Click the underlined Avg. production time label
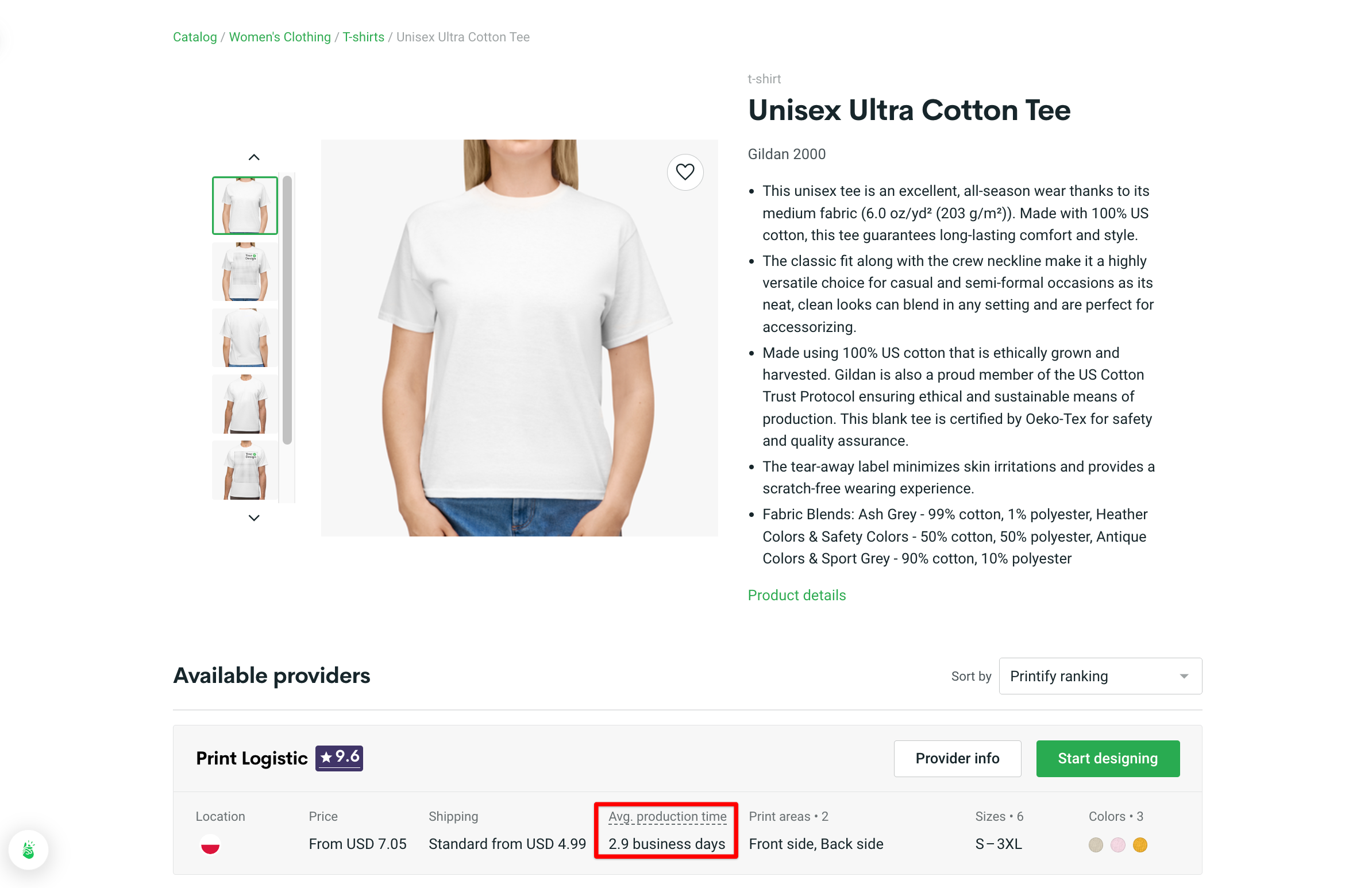Image resolution: width=1372 pixels, height=888 pixels. [667, 816]
